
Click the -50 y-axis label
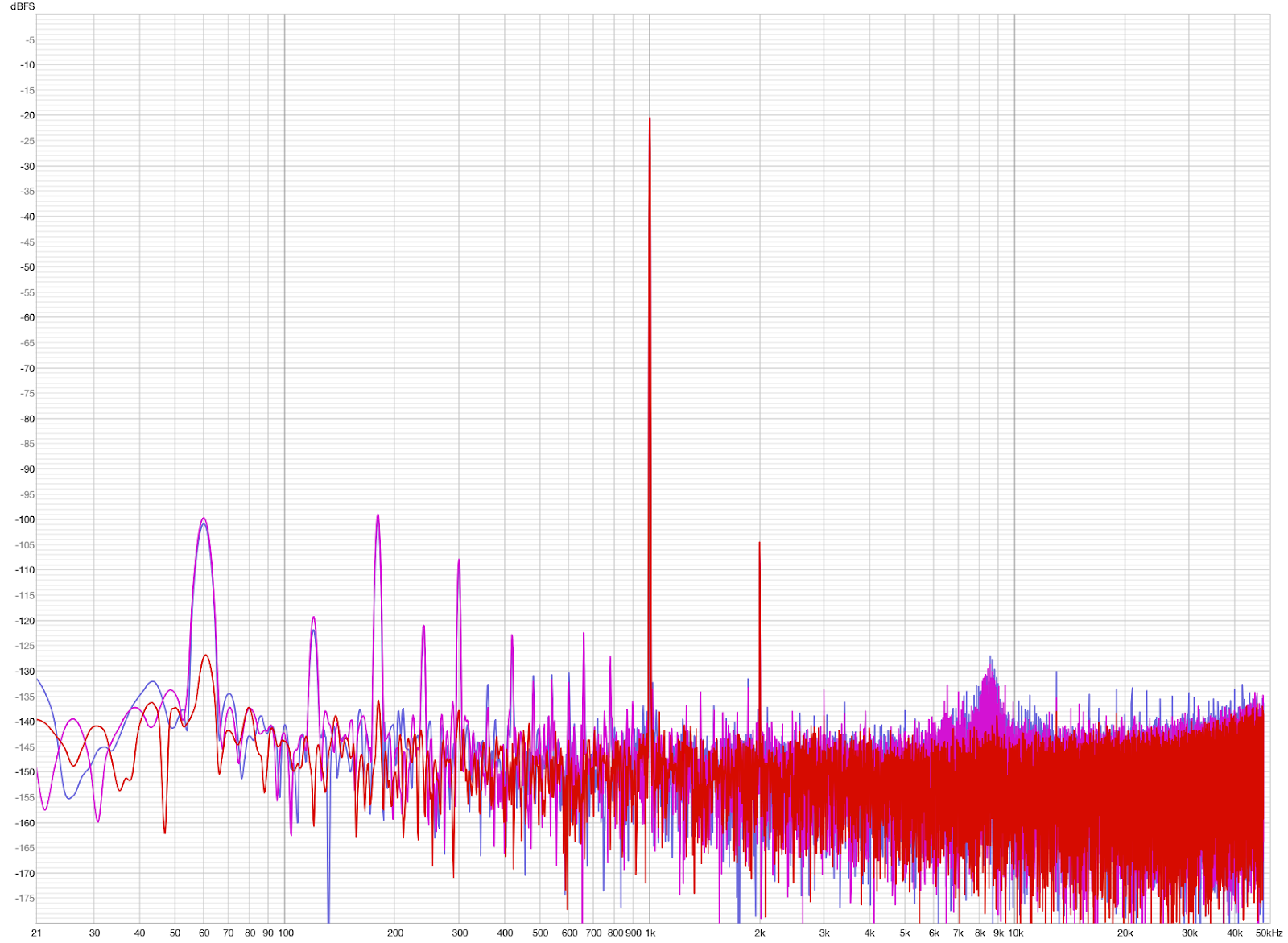click(28, 267)
